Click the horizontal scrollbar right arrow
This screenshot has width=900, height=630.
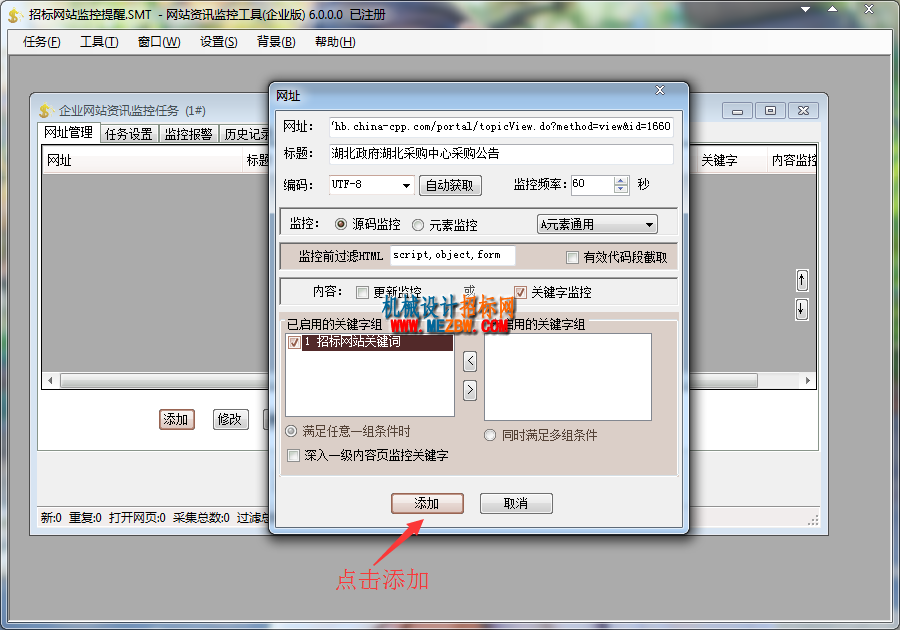tap(808, 380)
